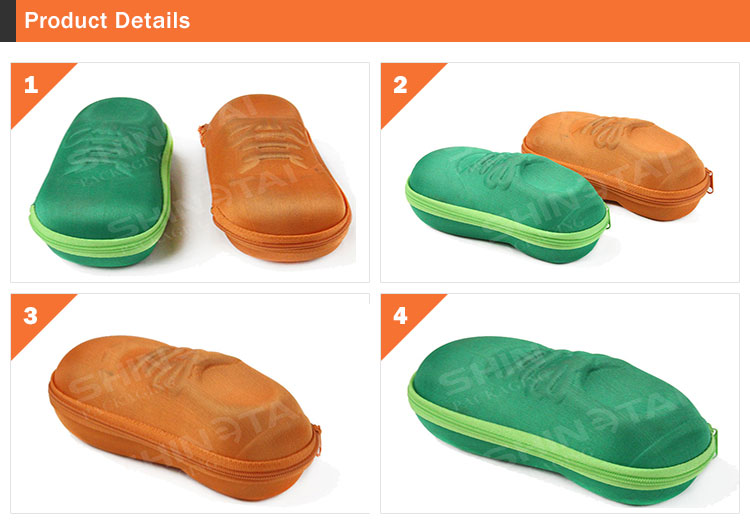The width and height of the screenshot is (750, 529).
Task: Select the orange badge numbered 2
Action: click(x=401, y=85)
